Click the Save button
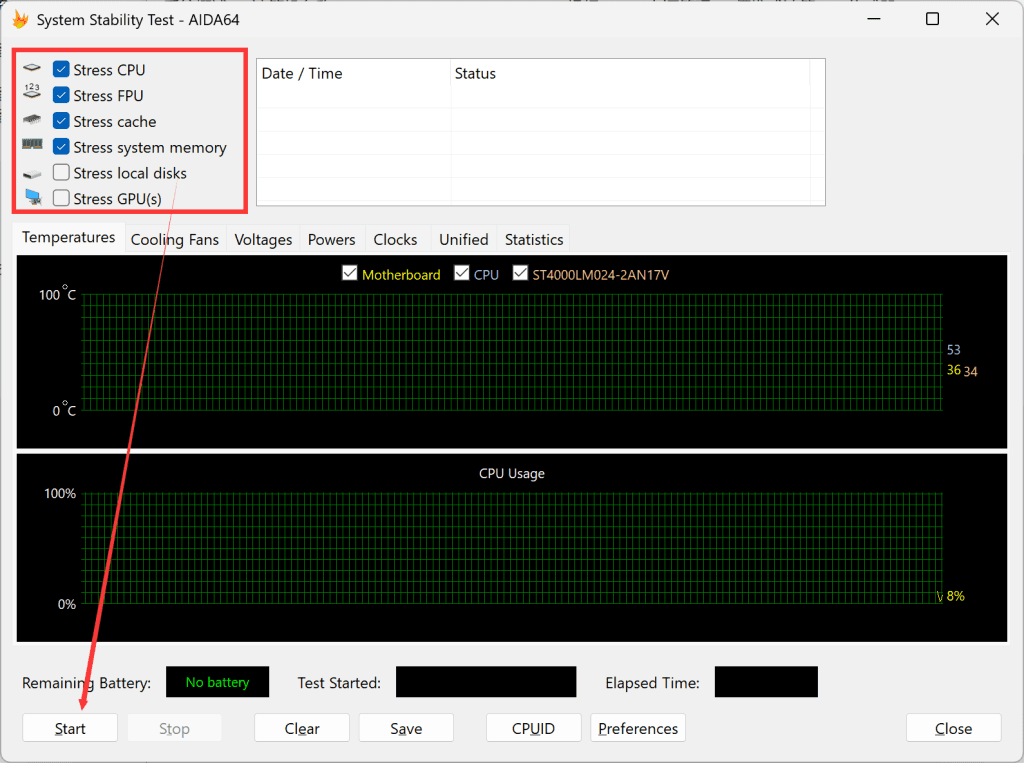The width and height of the screenshot is (1024, 763). tap(406, 728)
